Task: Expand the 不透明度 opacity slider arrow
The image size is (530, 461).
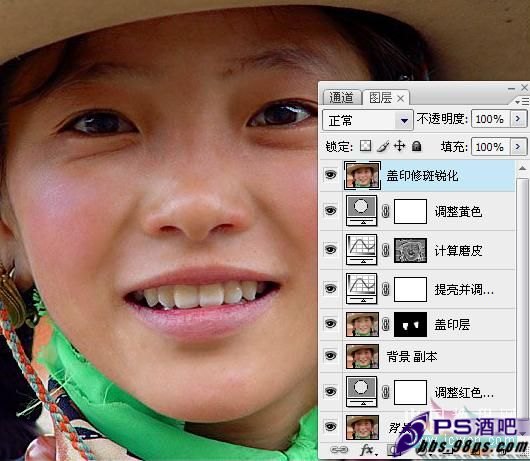Action: point(518,119)
